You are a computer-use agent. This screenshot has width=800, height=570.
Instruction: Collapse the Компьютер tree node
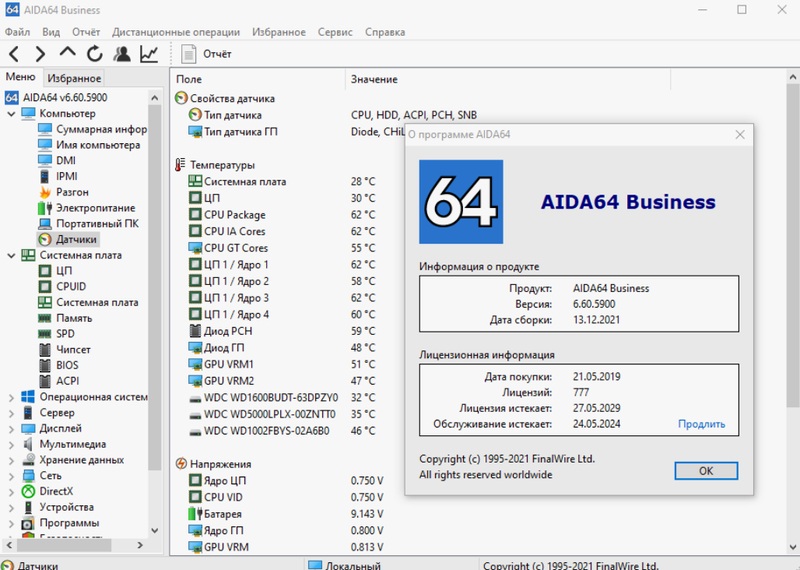click(11, 113)
